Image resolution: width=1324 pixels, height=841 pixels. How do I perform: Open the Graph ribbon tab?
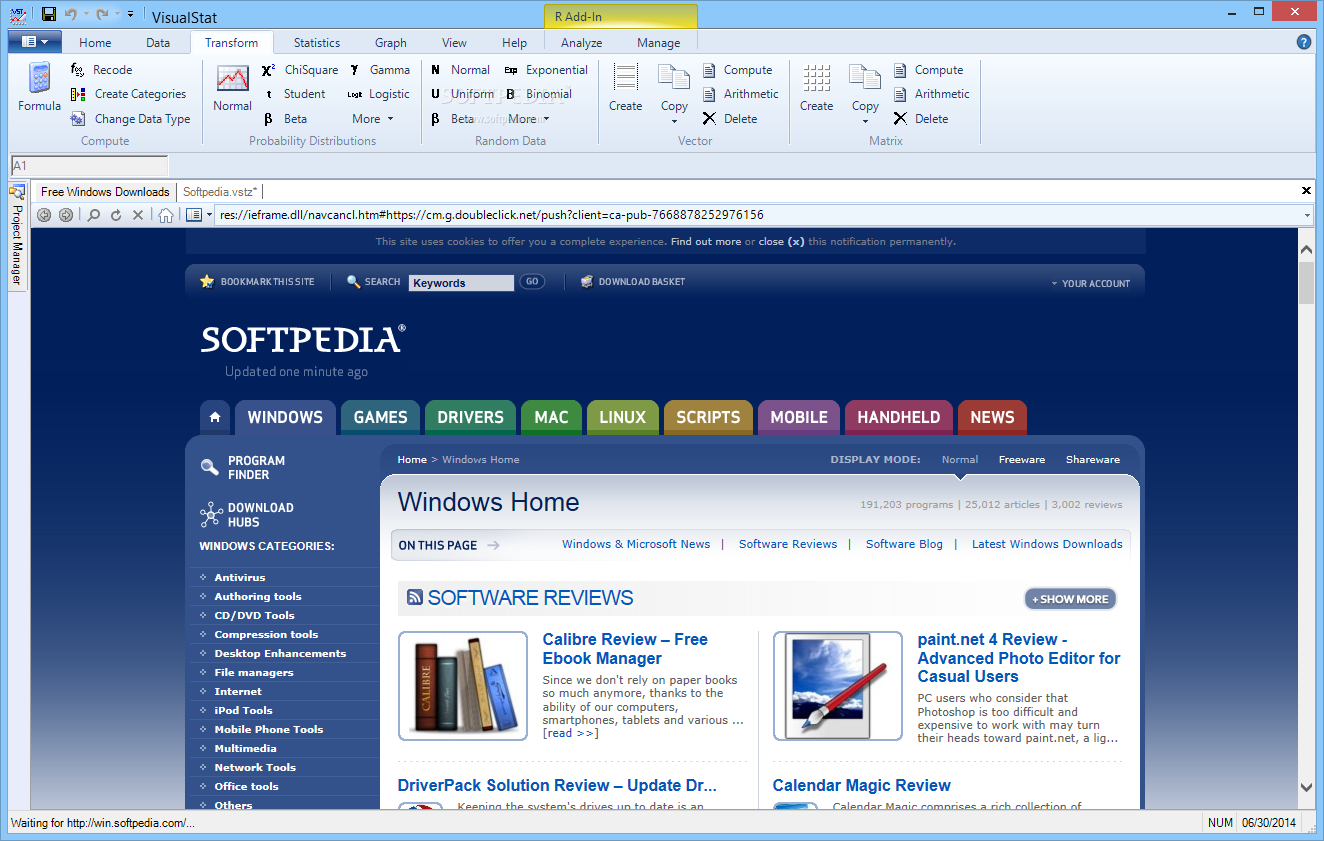click(391, 43)
